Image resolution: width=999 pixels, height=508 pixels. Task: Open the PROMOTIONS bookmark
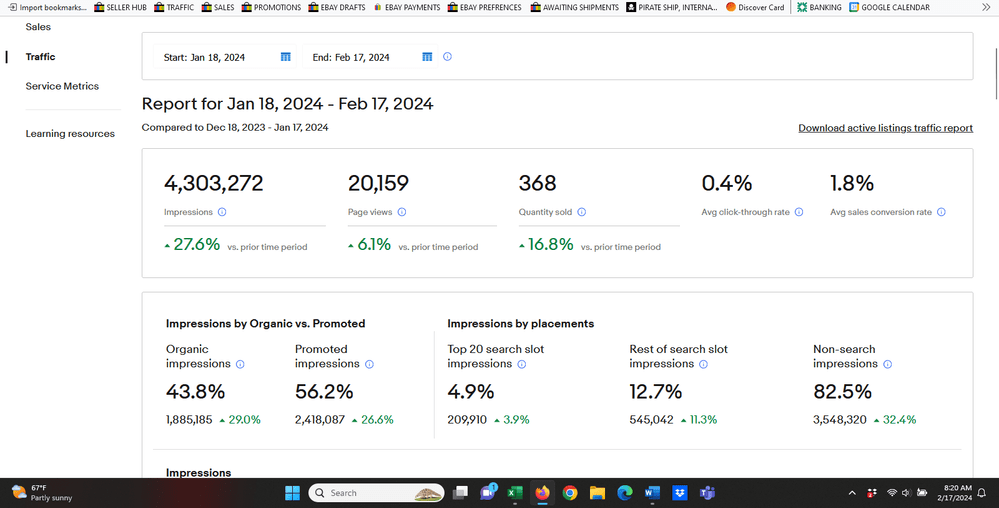coord(271,7)
